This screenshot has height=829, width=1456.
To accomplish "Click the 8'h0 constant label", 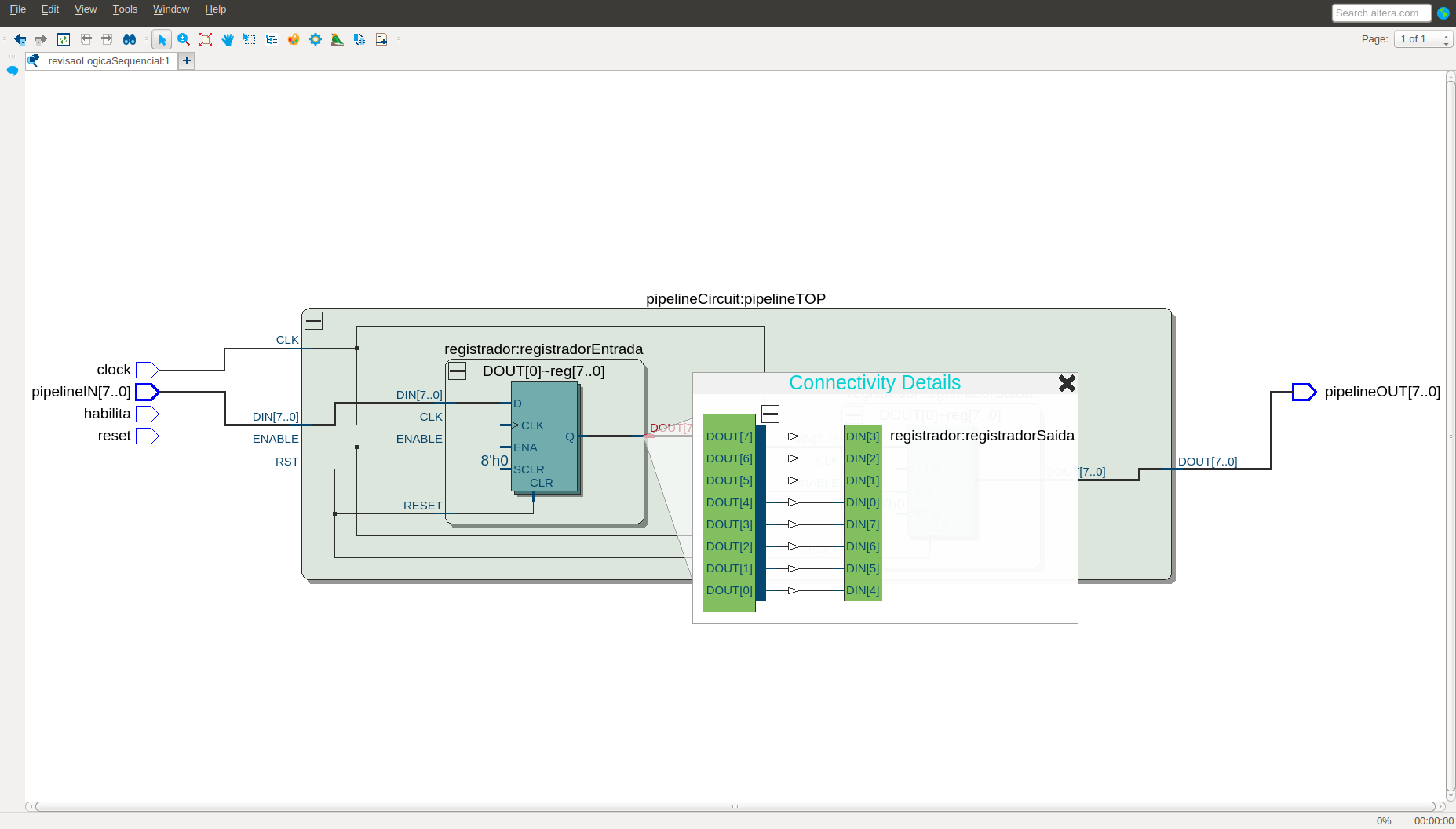I will coord(494,461).
